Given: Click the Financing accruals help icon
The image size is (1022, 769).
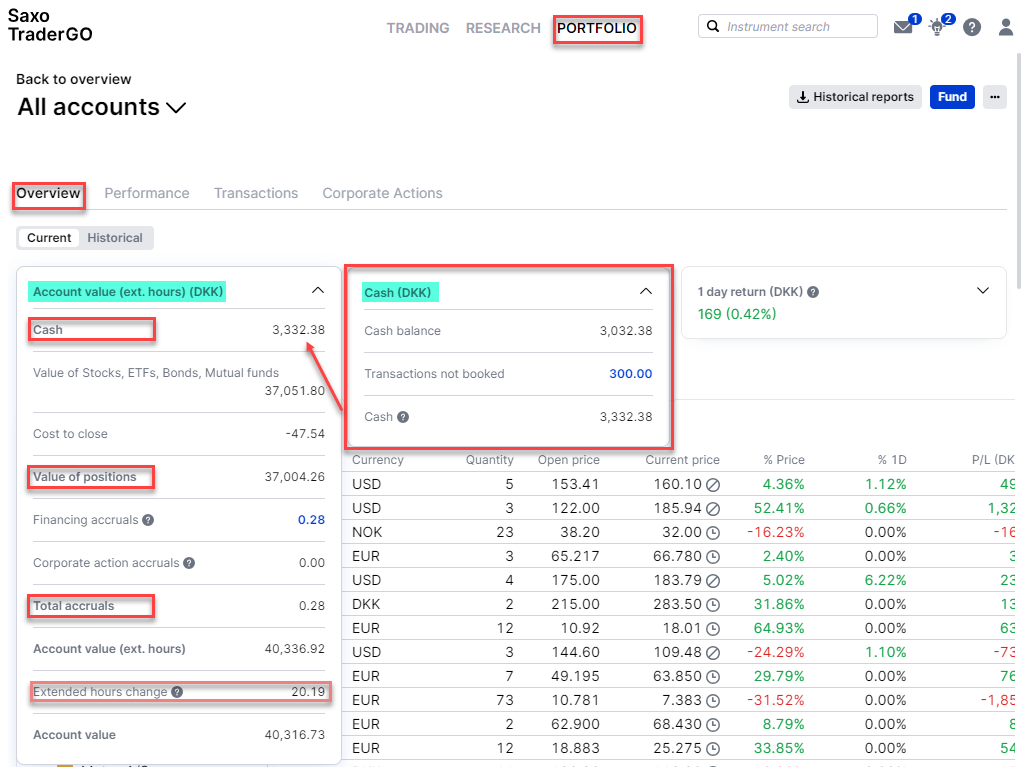Looking at the screenshot, I should tap(148, 520).
